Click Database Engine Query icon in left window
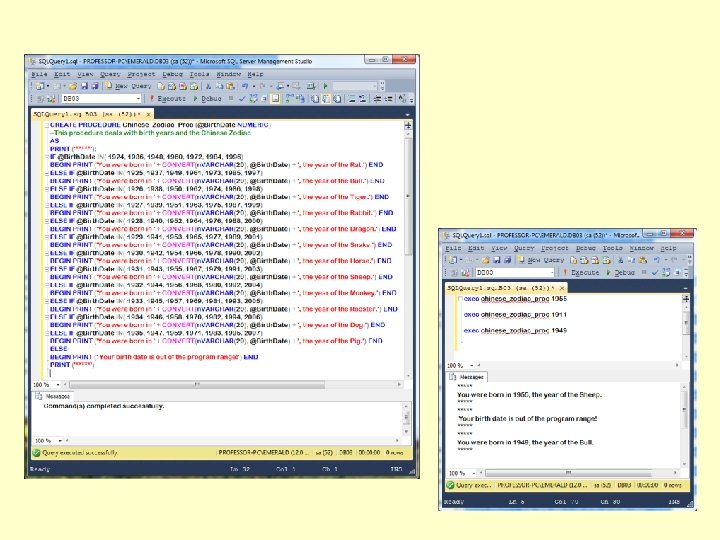720x540 pixels. pyautogui.click(x=161, y=86)
